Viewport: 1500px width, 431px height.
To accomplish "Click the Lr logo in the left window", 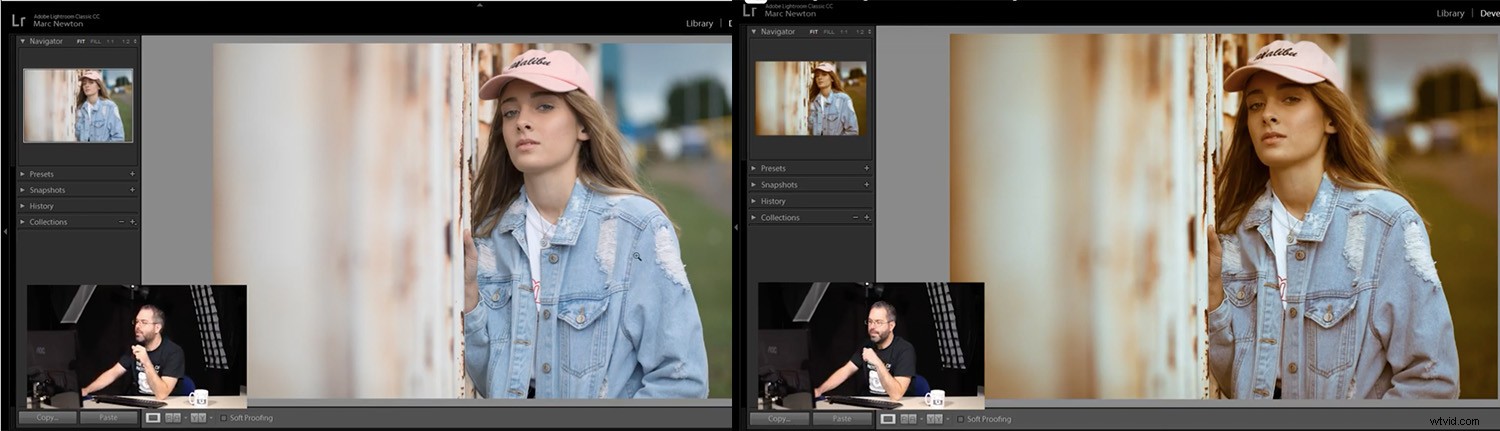I will pyautogui.click(x=19, y=20).
